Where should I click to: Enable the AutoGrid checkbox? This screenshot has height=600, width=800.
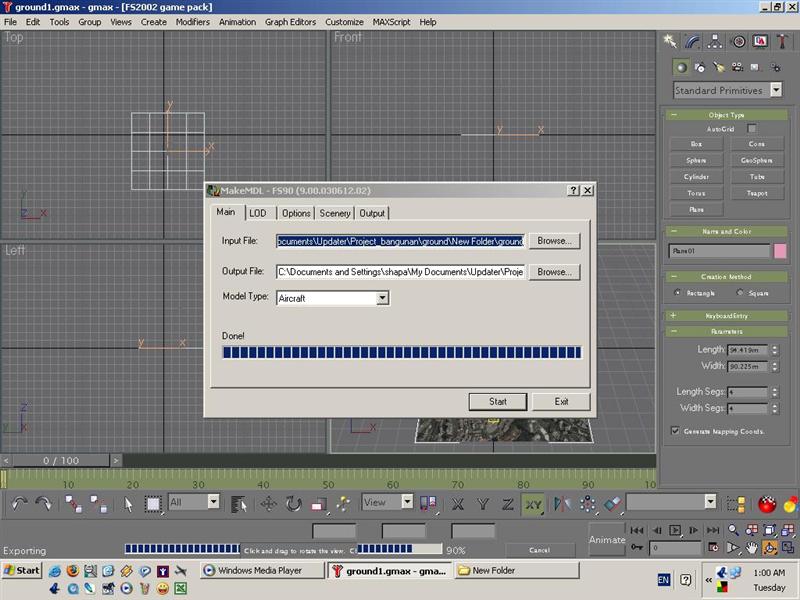752,129
